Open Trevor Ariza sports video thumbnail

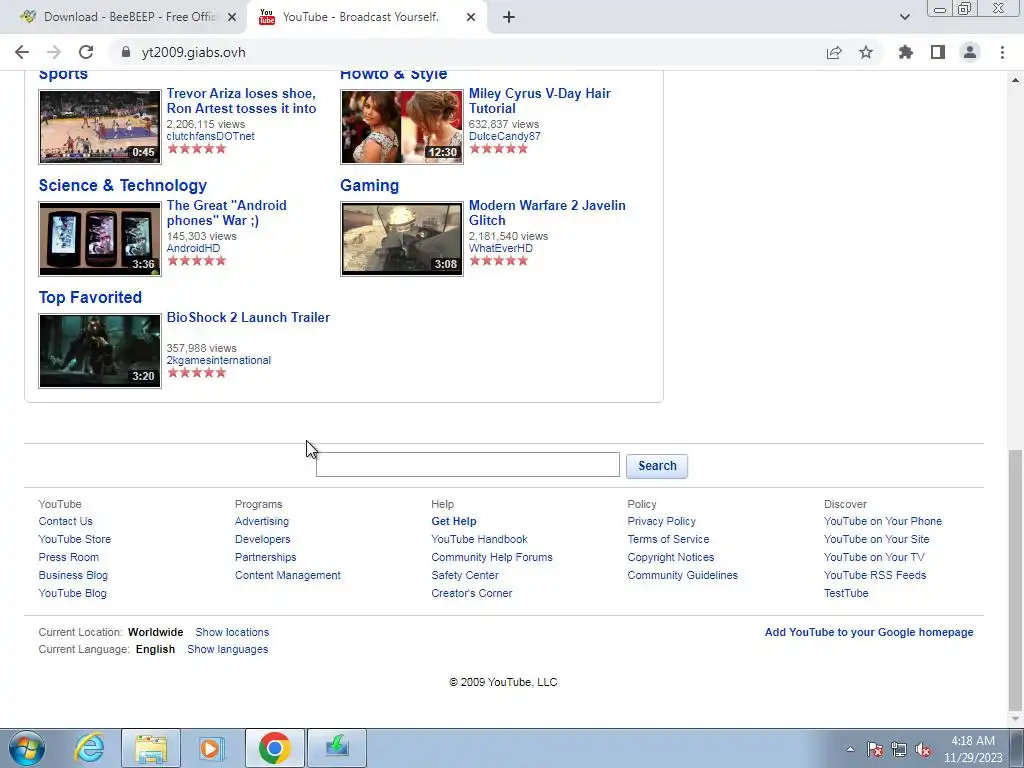pyautogui.click(x=100, y=127)
